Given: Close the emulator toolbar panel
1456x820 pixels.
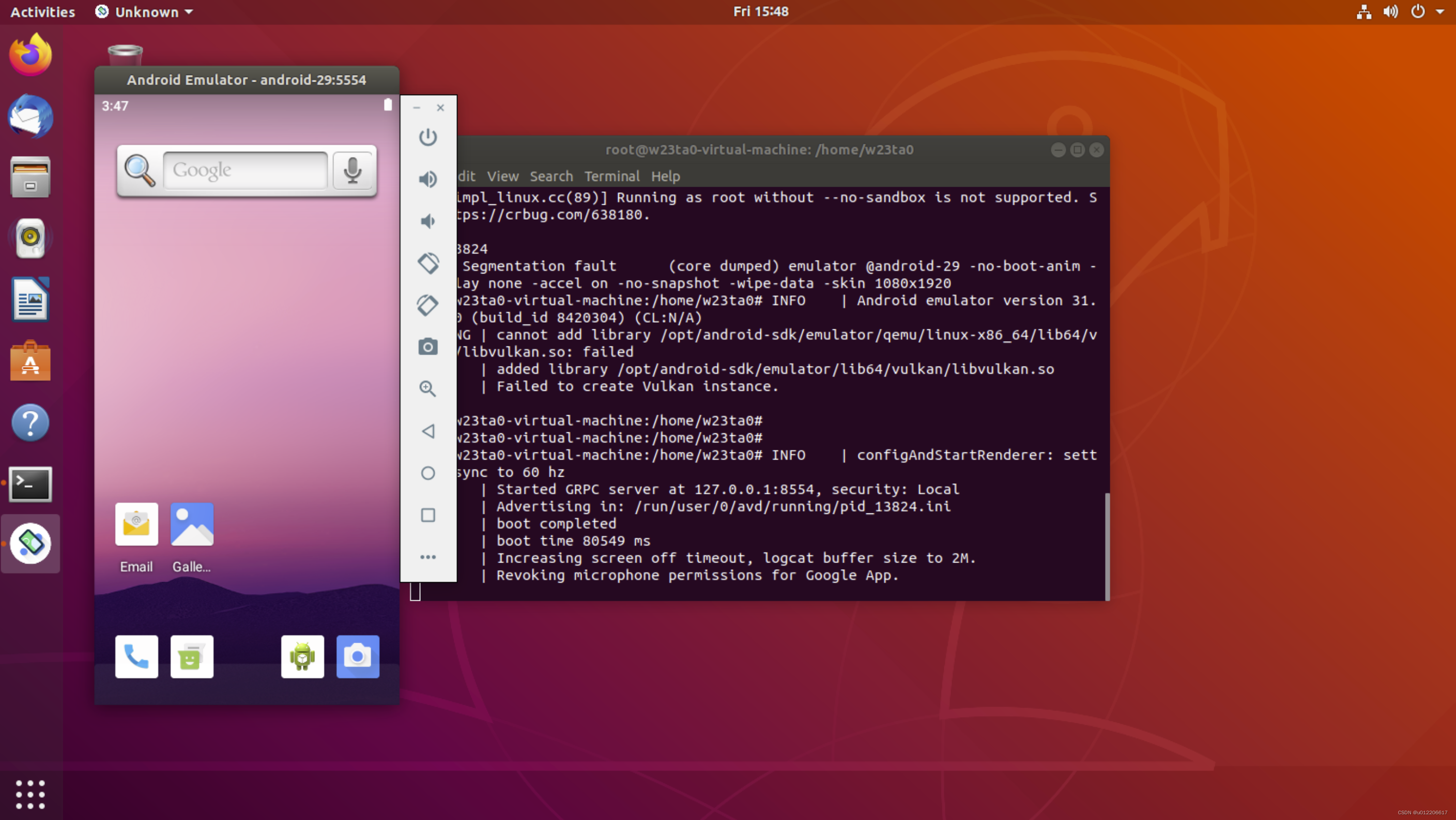Looking at the screenshot, I should tap(440, 108).
